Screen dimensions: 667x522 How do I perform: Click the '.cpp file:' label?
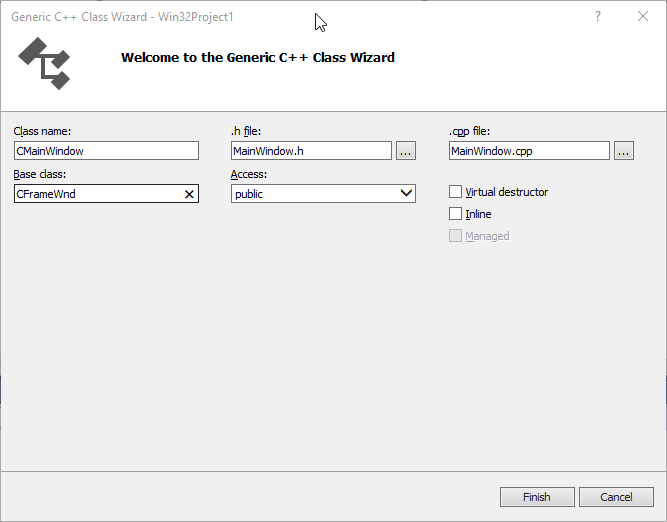click(x=470, y=131)
